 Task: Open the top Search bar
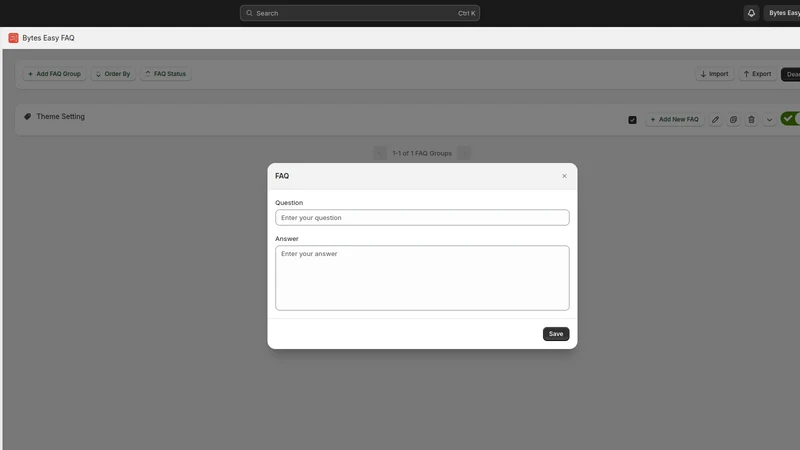point(360,13)
